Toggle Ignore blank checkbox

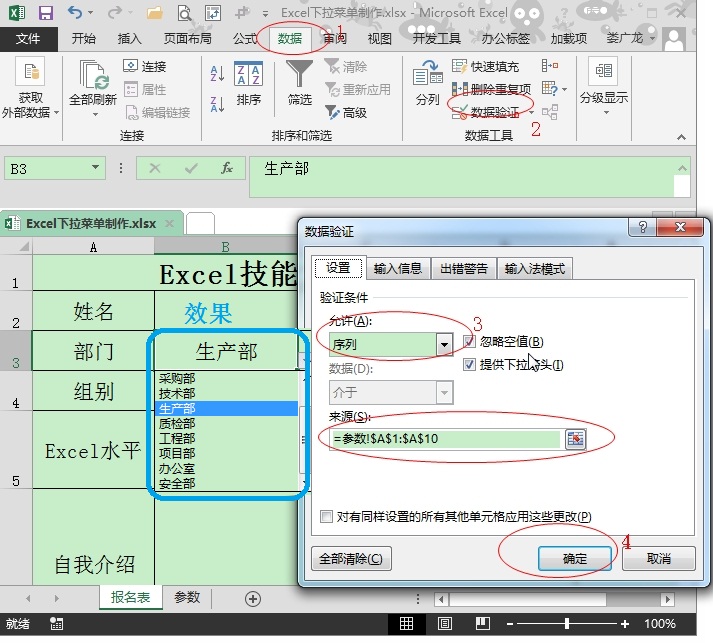click(x=469, y=341)
